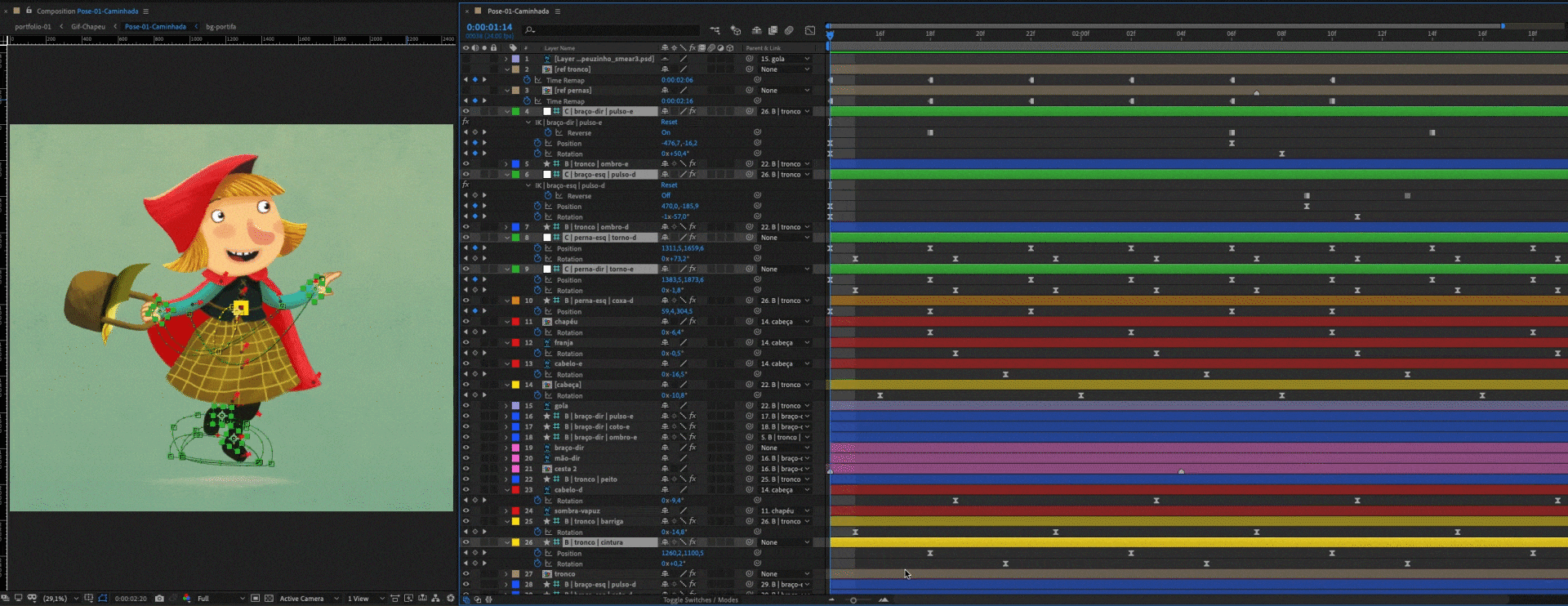Open the Full resolution dropdown
The width and height of the screenshot is (1568, 606).
click(220, 599)
